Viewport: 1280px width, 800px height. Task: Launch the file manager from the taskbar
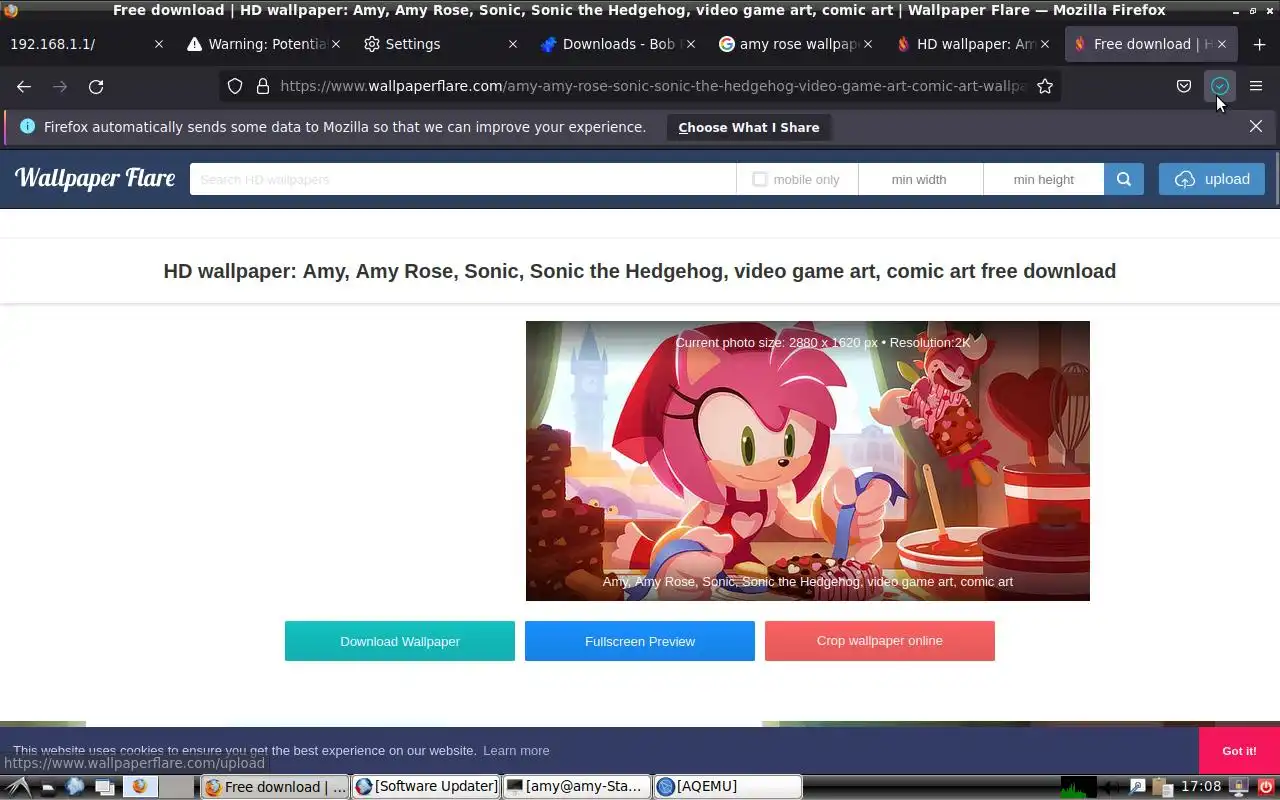47,787
